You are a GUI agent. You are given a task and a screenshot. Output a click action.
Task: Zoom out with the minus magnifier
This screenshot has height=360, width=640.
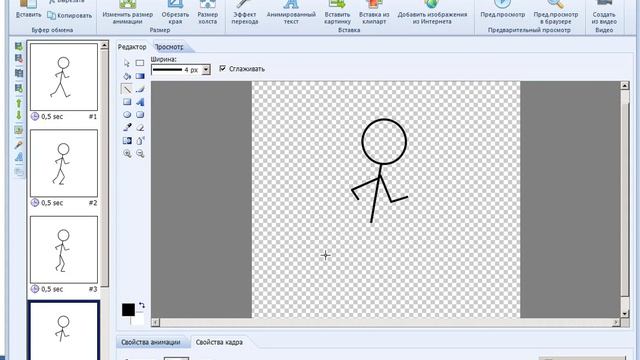pyautogui.click(x=140, y=154)
